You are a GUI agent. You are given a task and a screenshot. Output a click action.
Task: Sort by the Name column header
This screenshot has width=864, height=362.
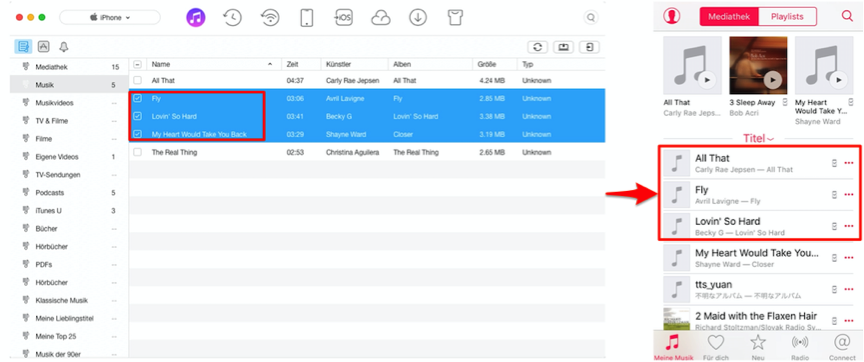213,64
